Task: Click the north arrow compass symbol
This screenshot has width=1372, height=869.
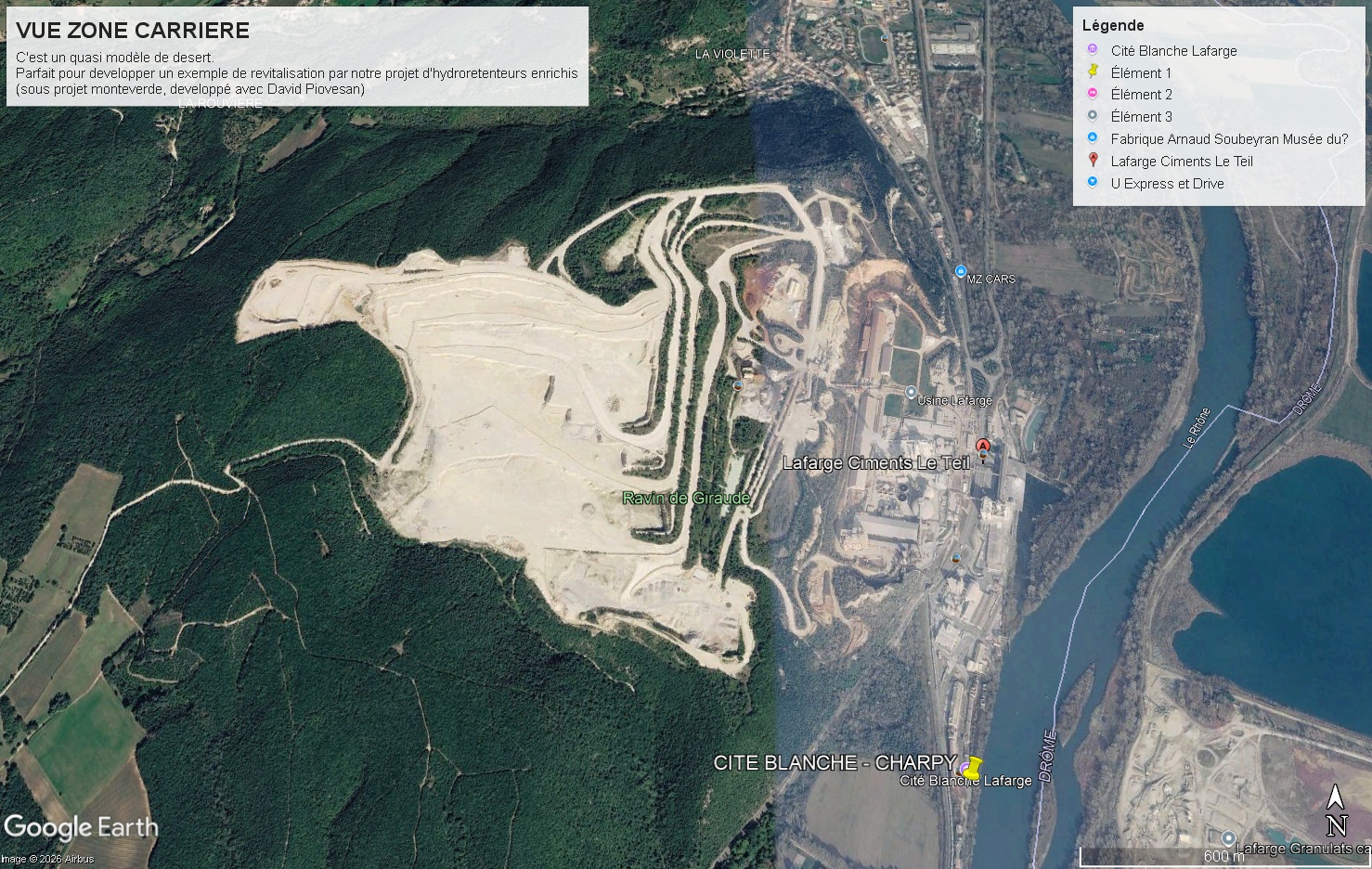Action: click(1336, 811)
